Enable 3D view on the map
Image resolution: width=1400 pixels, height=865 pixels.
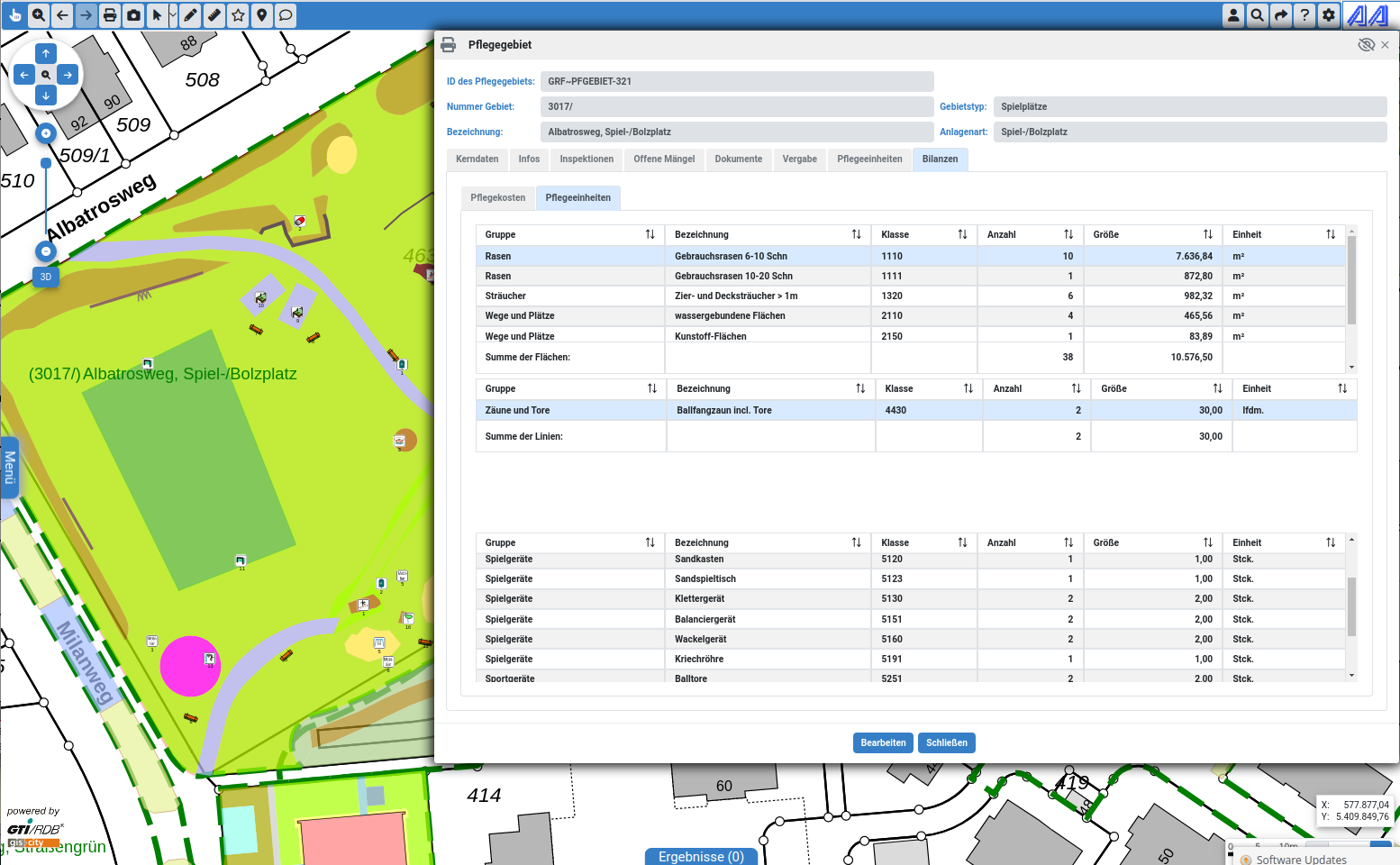tap(45, 277)
